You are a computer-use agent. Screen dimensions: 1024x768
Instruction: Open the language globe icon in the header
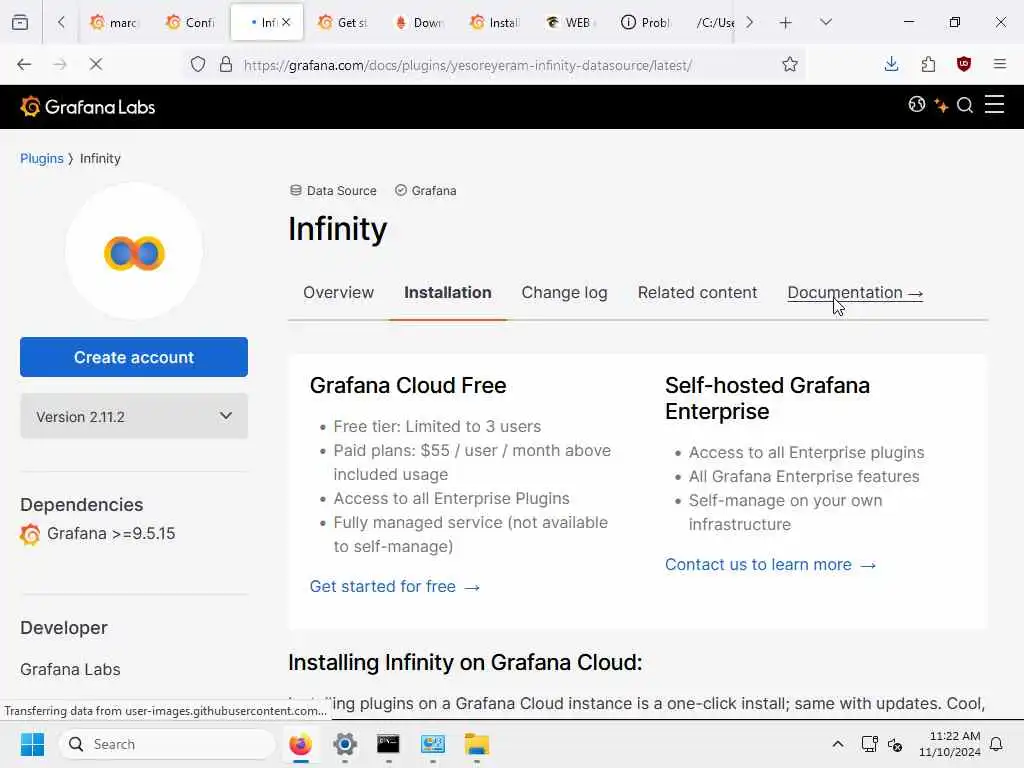(x=916, y=104)
